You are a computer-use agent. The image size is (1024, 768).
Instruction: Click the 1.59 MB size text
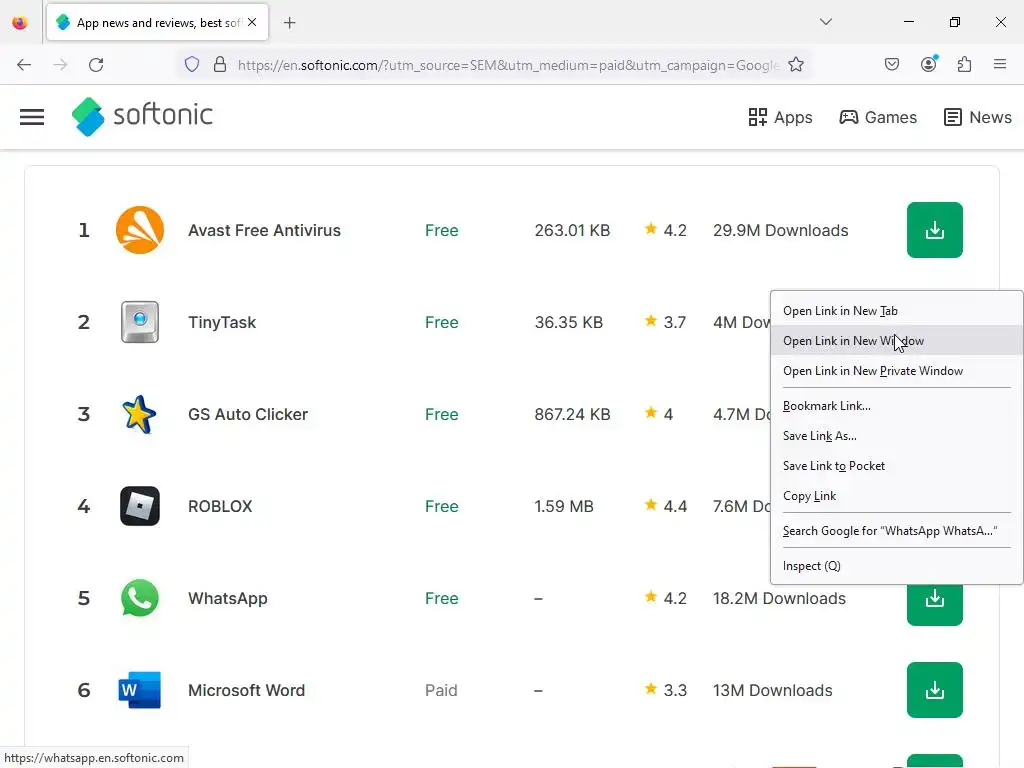[x=564, y=507]
